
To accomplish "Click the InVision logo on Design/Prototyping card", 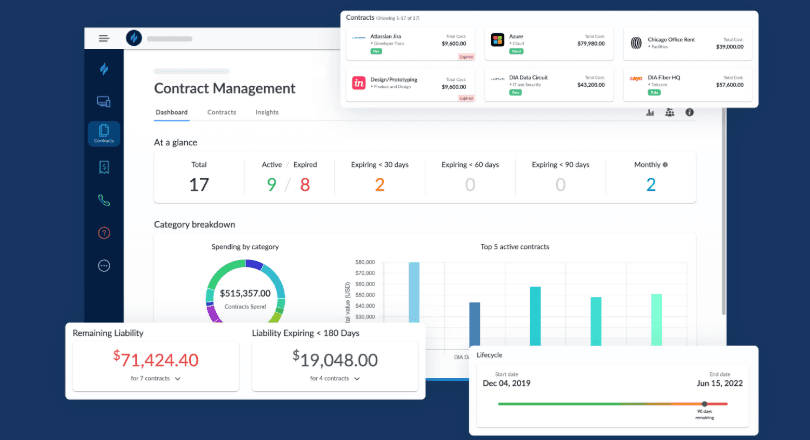I will click(359, 83).
